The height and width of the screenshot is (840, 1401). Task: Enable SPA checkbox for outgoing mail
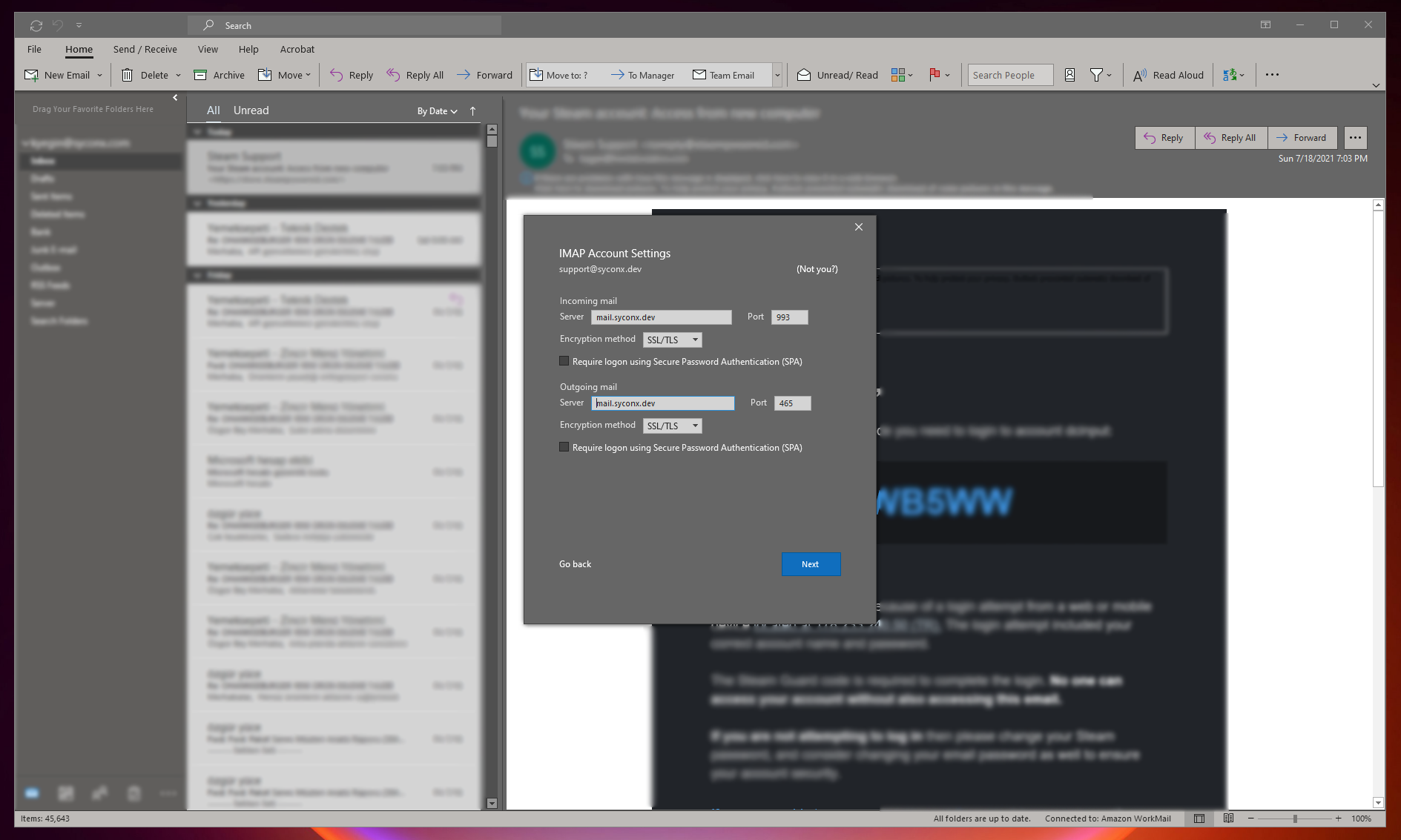click(x=564, y=448)
